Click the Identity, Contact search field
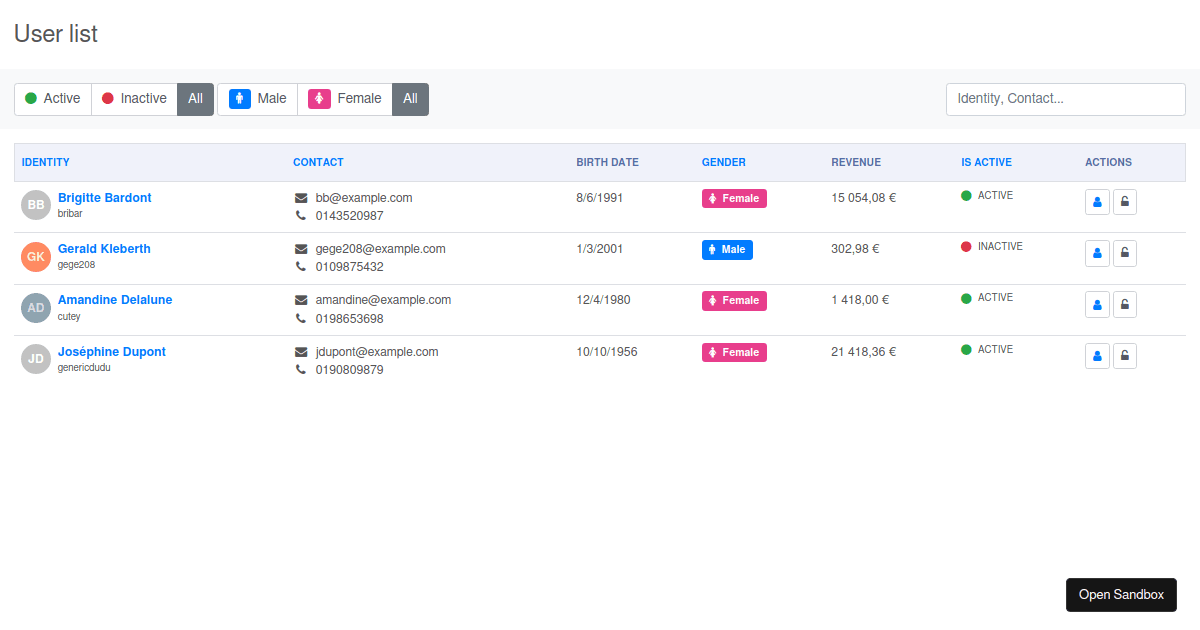The image size is (1200, 630). (x=1065, y=99)
